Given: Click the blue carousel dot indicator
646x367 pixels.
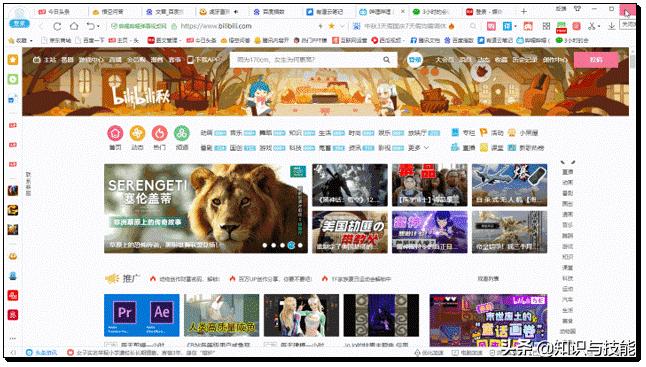Looking at the screenshot, I should [291, 245].
